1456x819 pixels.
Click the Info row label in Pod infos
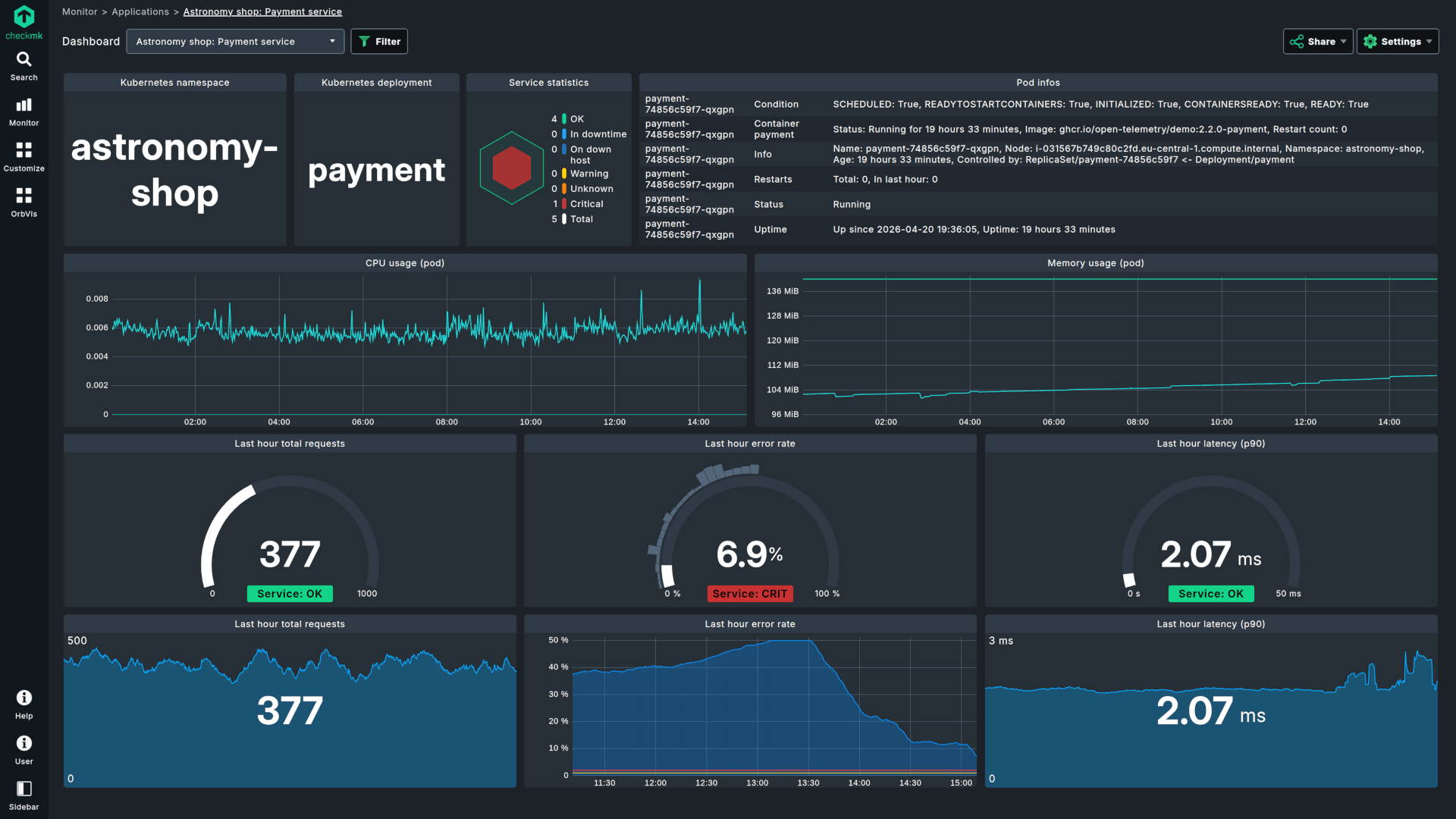point(763,155)
